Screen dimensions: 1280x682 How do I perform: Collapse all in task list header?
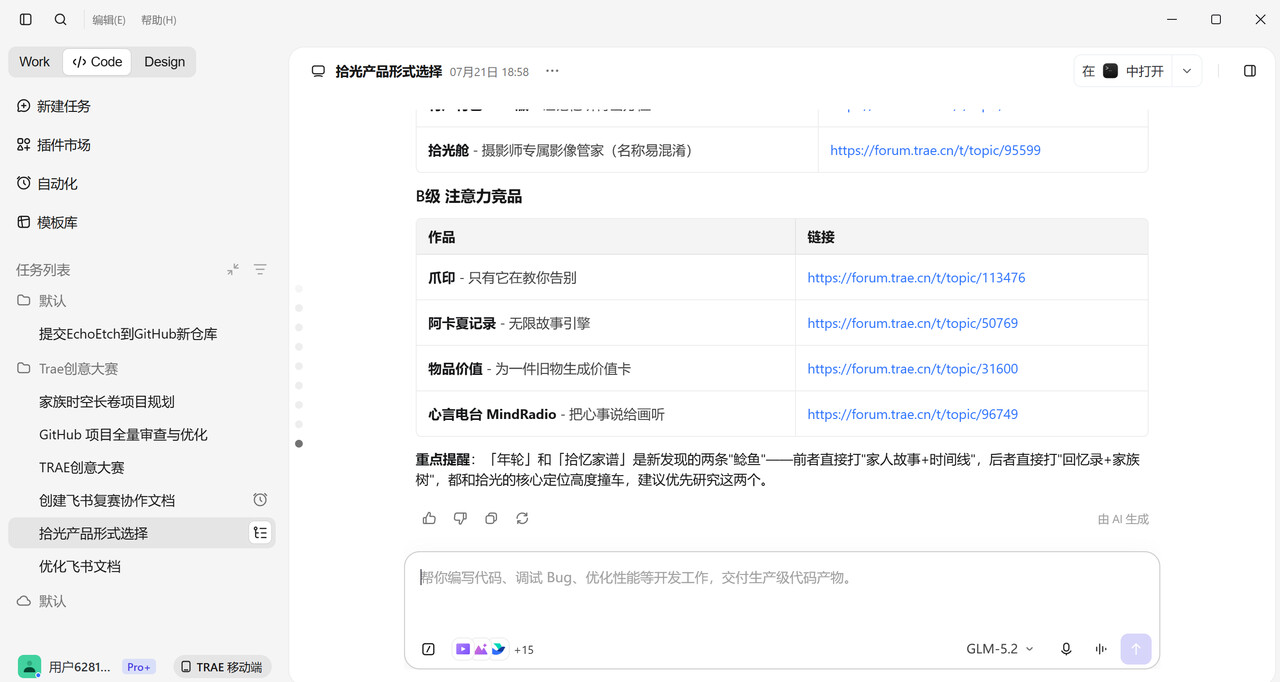coord(233,270)
